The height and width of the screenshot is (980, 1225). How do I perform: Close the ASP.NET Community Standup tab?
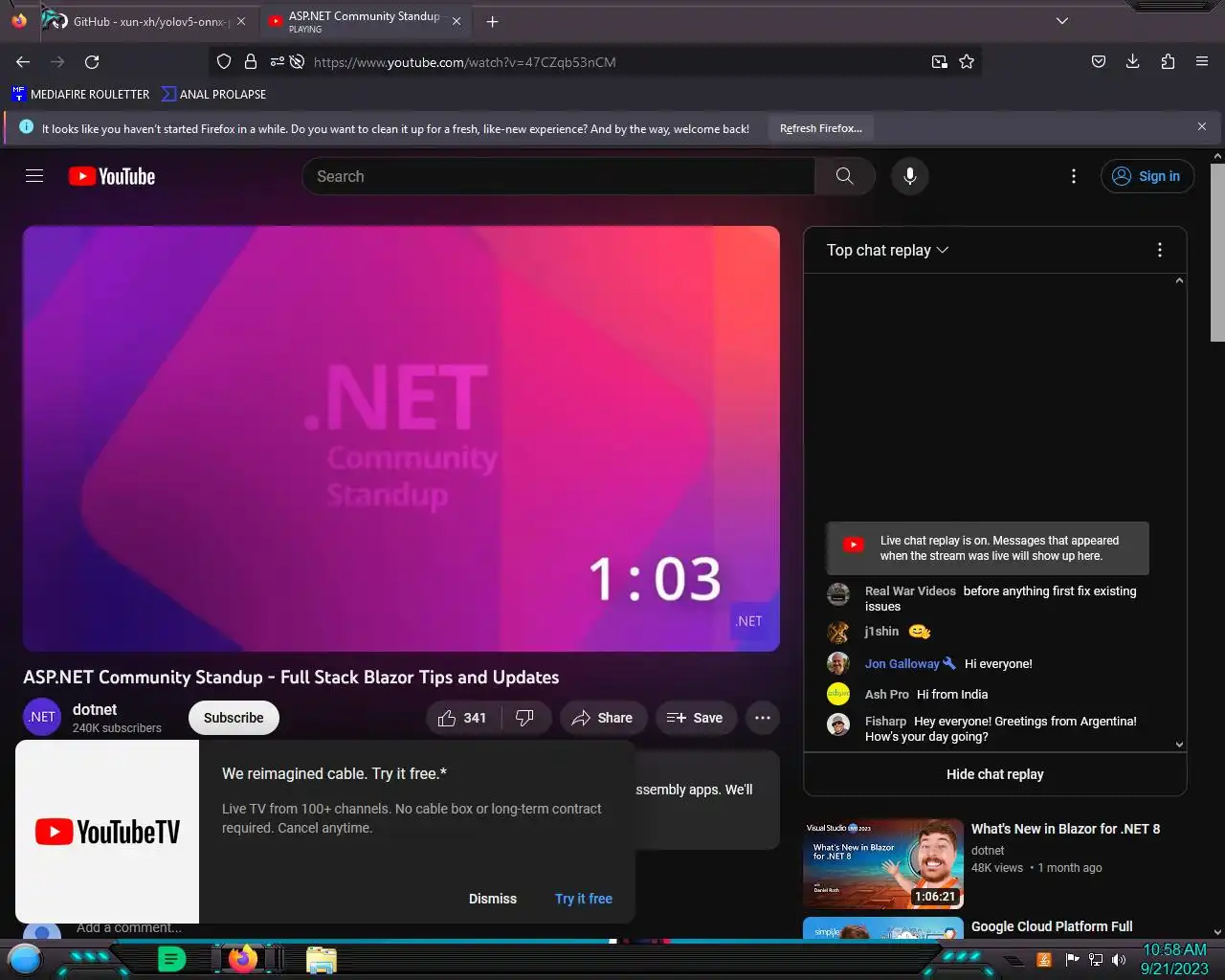tap(457, 21)
